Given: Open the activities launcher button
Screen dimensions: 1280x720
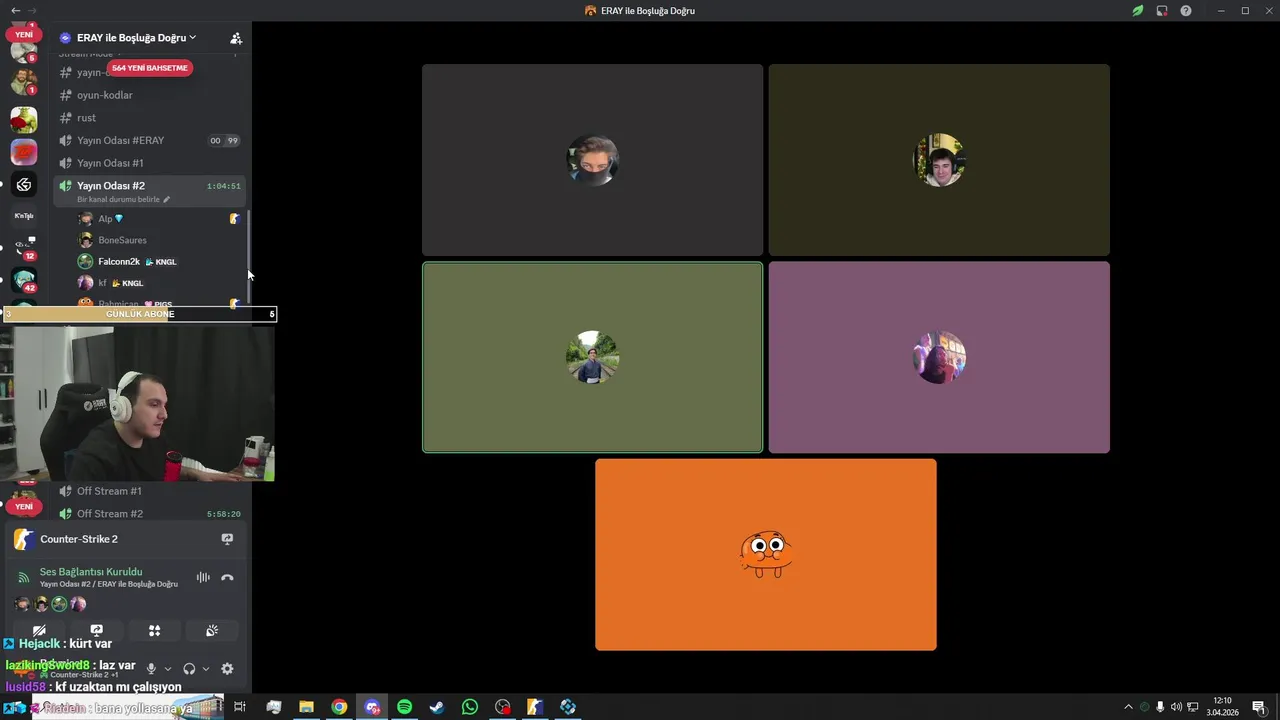Looking at the screenshot, I should click(x=154, y=631).
